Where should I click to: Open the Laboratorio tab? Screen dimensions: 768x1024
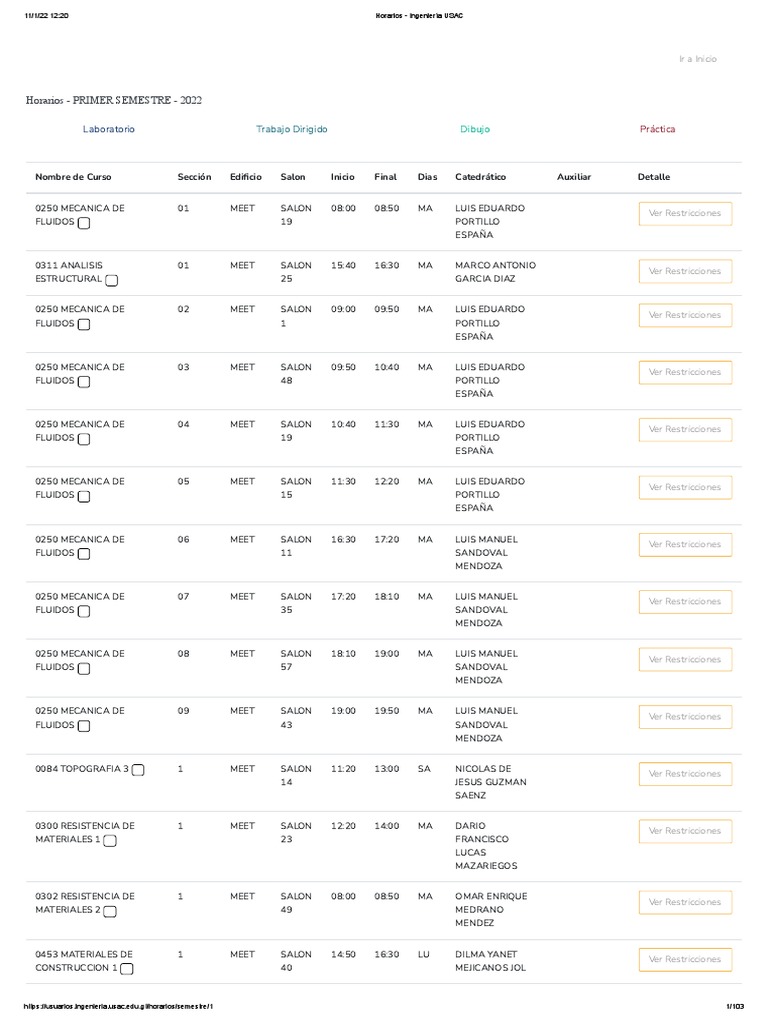109,129
